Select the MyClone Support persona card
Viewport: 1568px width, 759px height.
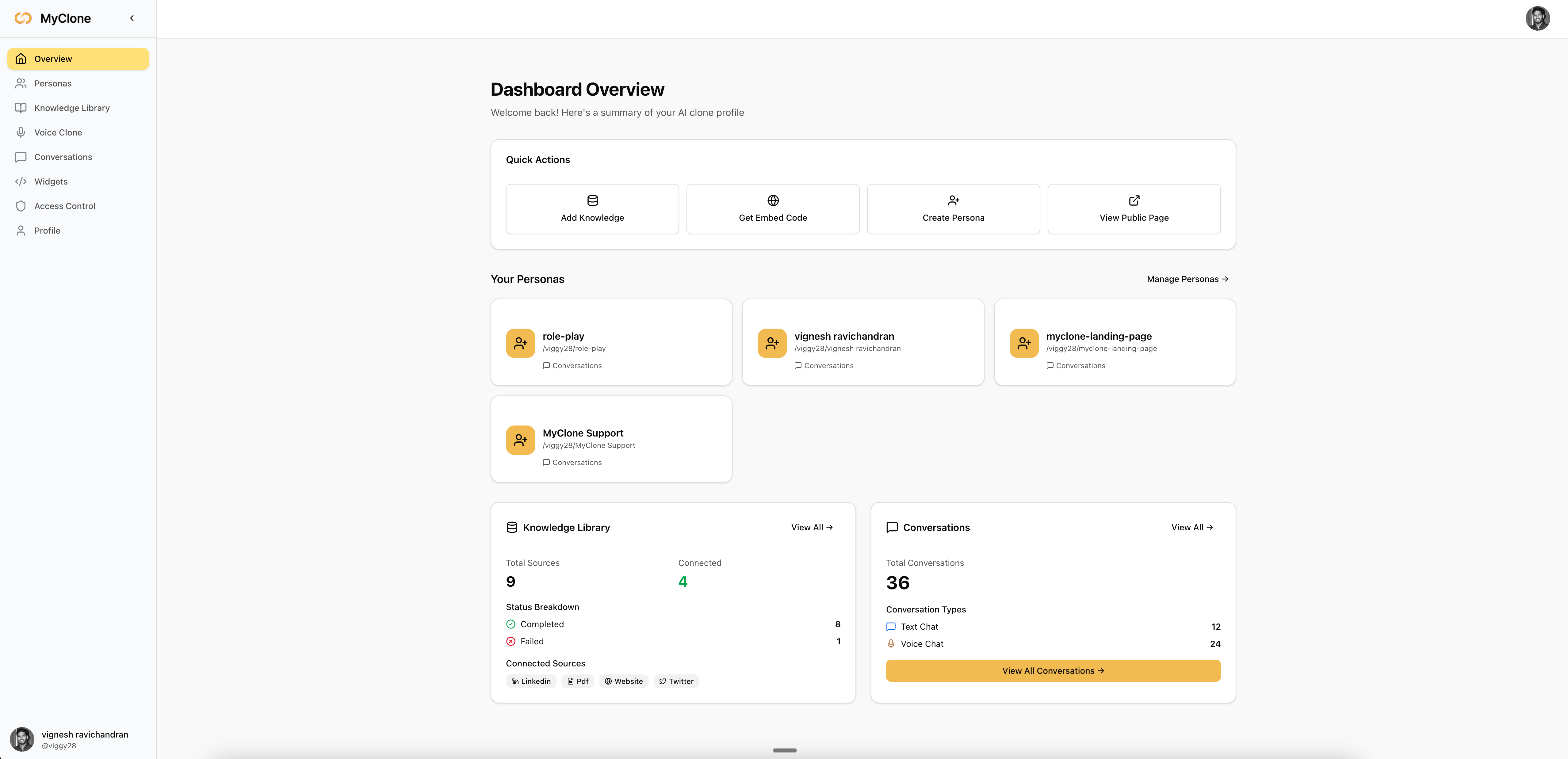[611, 439]
